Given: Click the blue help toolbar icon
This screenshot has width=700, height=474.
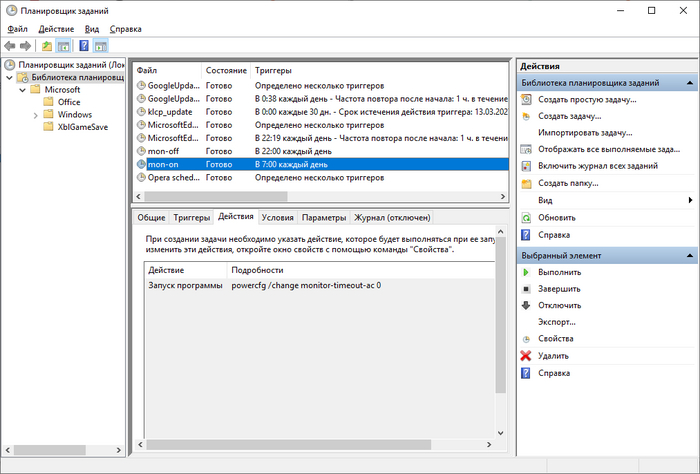Looking at the screenshot, I should tap(83, 46).
